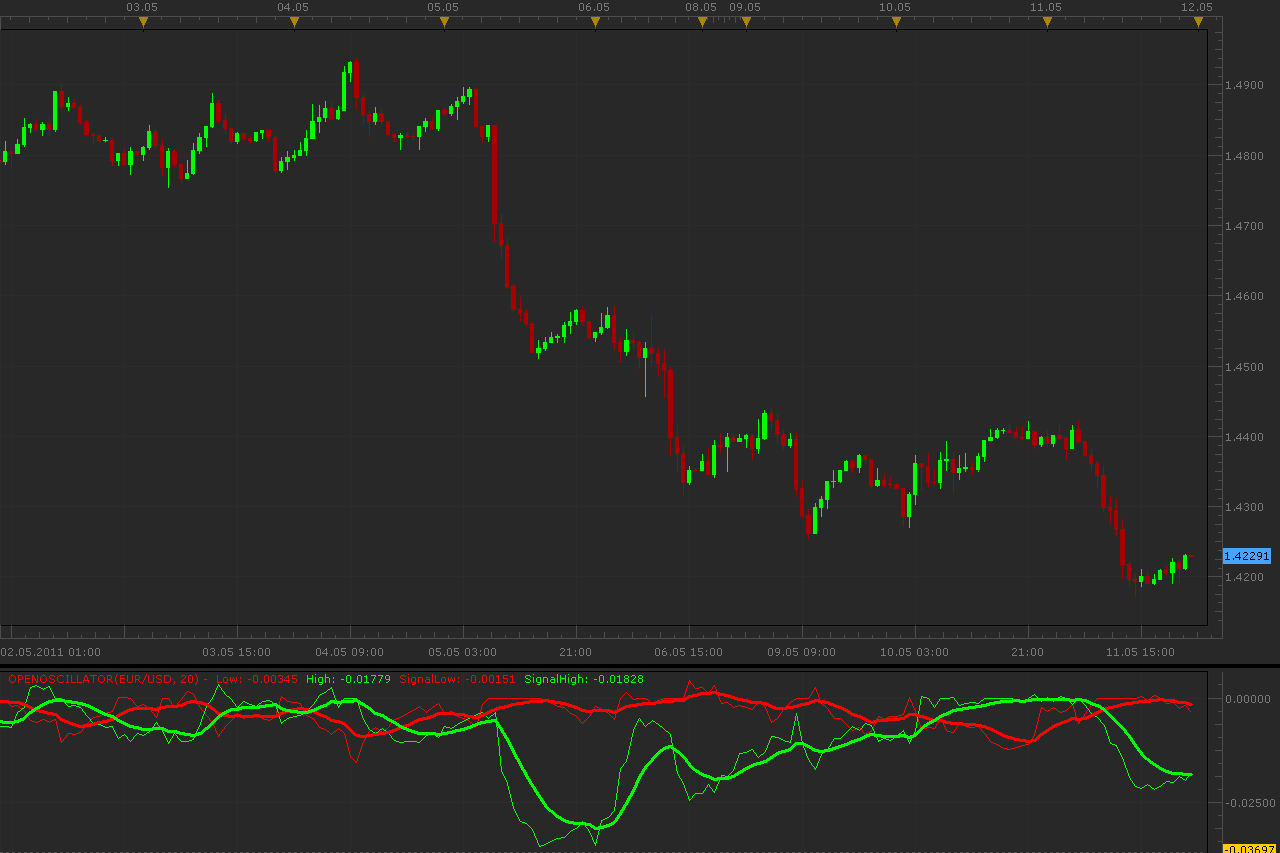Click the 09.05 day marker triangle

point(746,22)
